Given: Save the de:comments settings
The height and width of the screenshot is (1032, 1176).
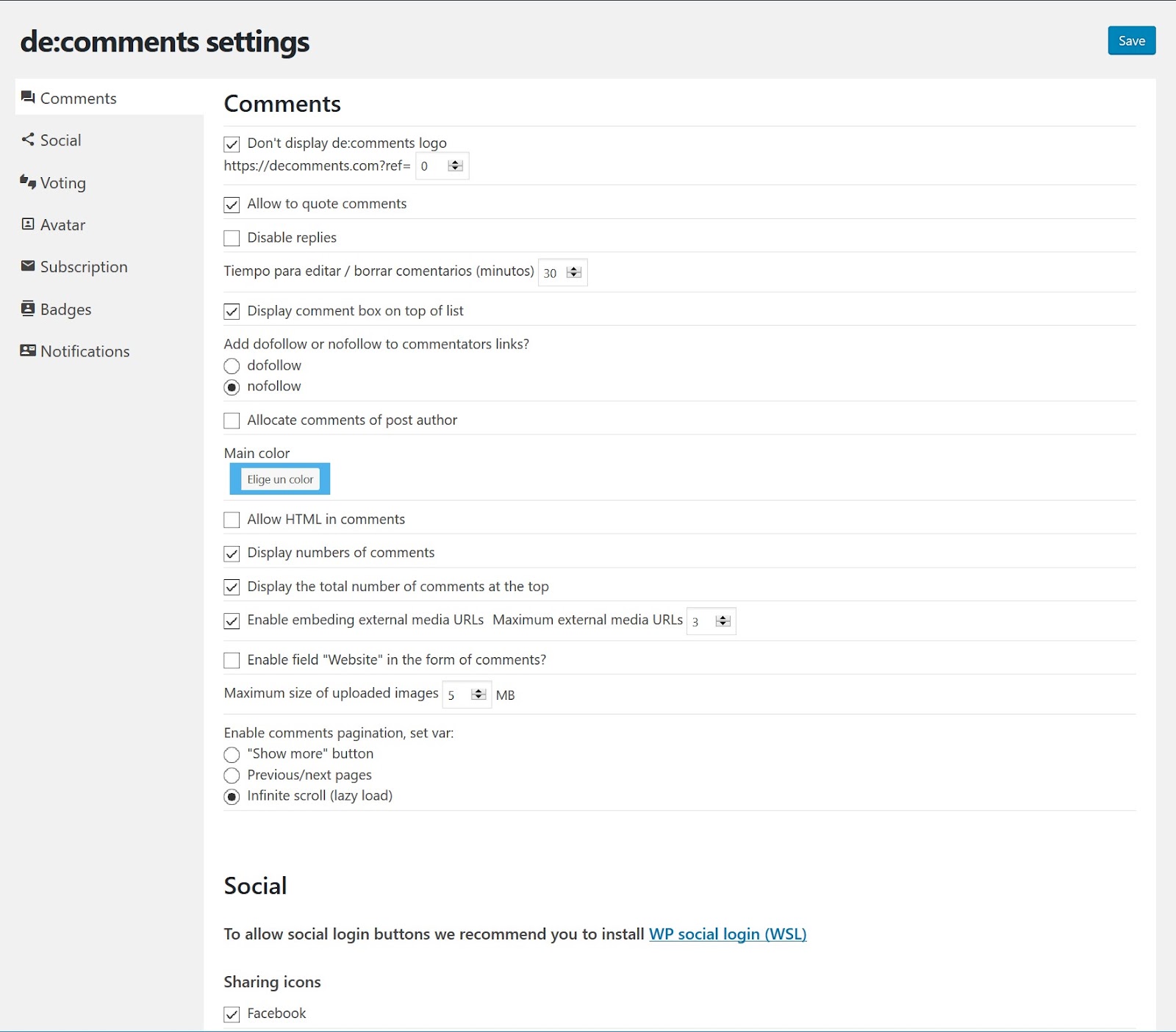Looking at the screenshot, I should click(x=1132, y=40).
